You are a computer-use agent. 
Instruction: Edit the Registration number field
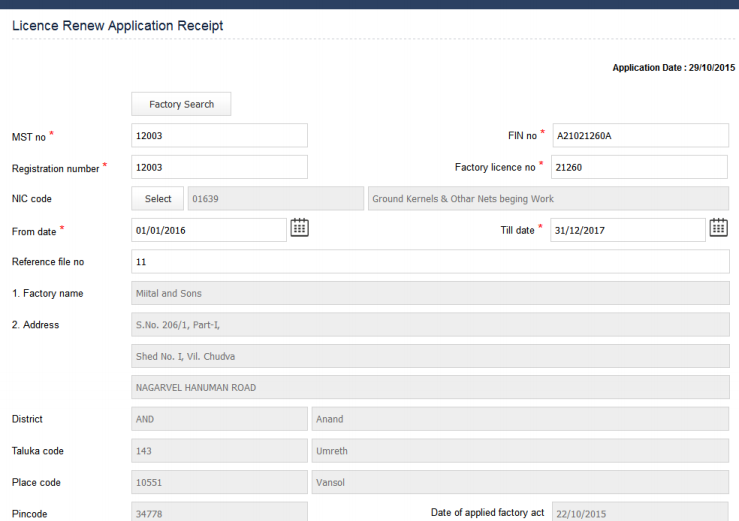pyautogui.click(x=219, y=168)
